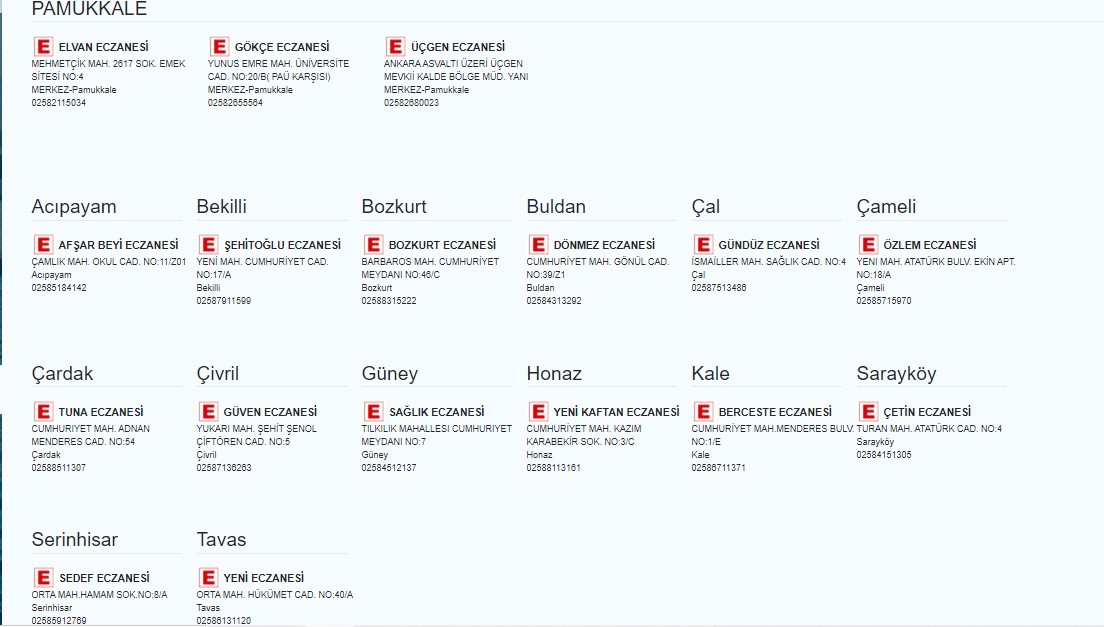Click the E icon next to Dönmez Eczanesi
Viewport: 1104px width, 627px height.
click(538, 245)
